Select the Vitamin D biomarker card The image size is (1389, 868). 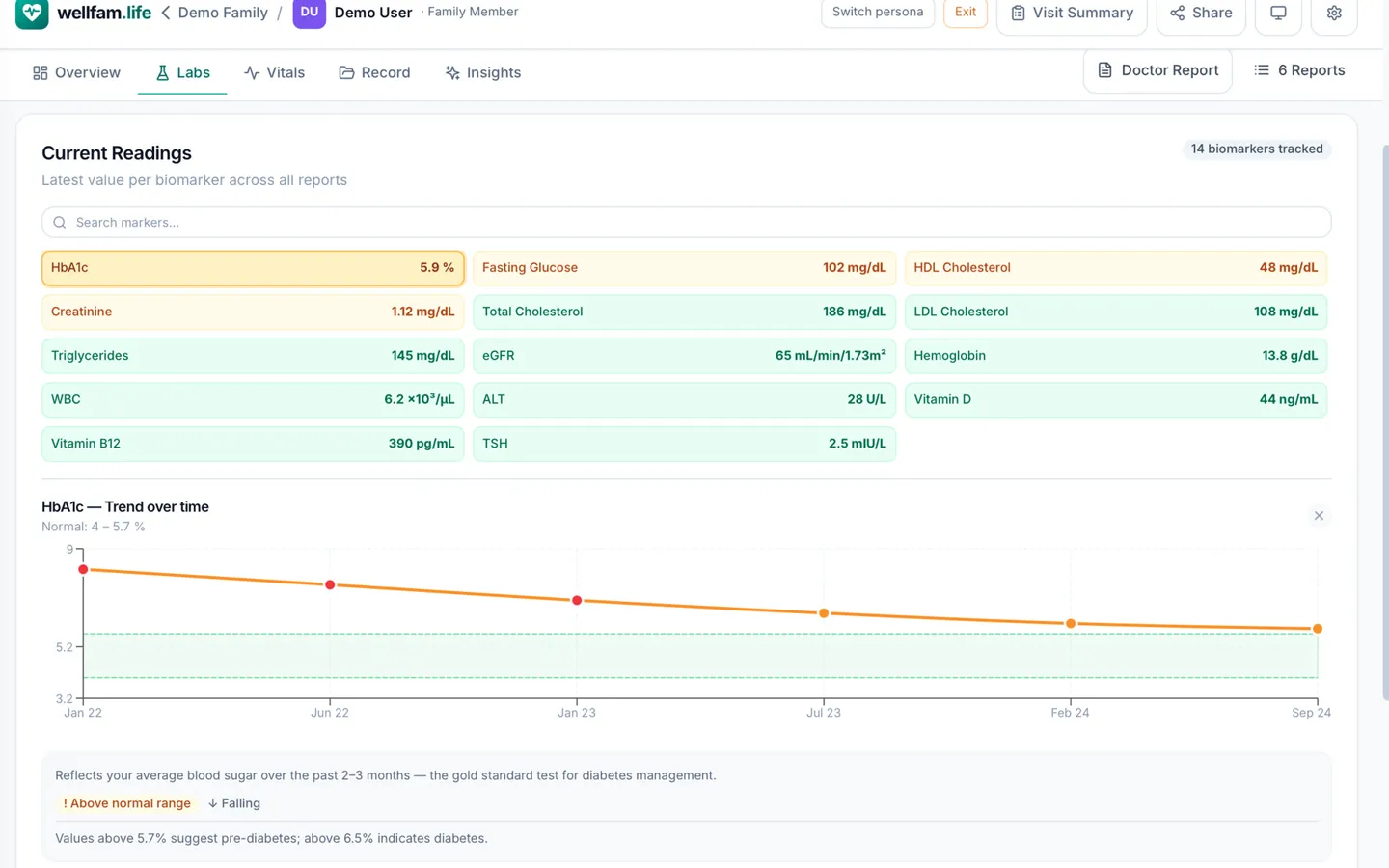click(1116, 399)
